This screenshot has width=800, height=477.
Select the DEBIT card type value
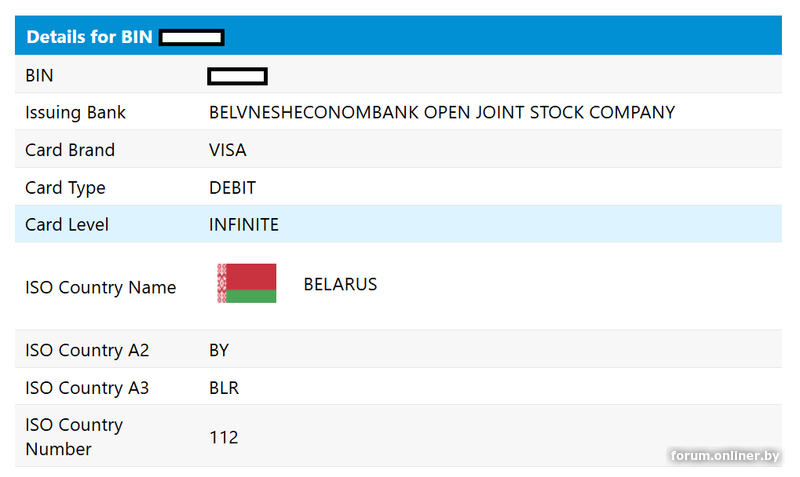232,188
